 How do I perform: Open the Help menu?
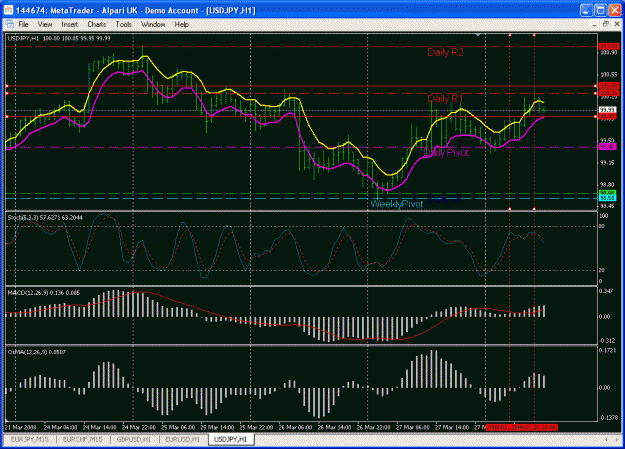pyautogui.click(x=181, y=24)
